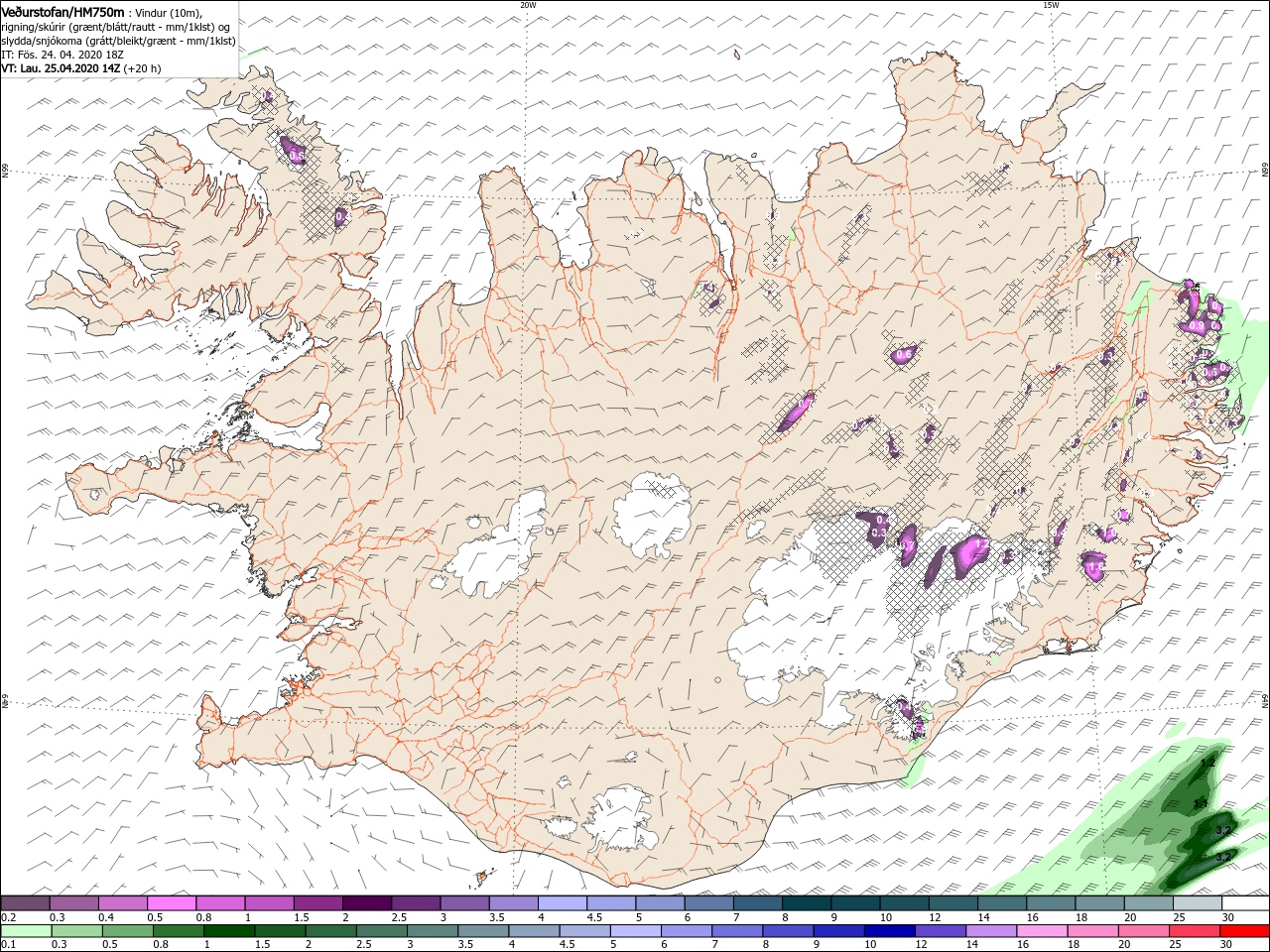This screenshot has height=952, width=1270.
Task: Click the 4.5 label under the lower legend row
Action: [566, 946]
